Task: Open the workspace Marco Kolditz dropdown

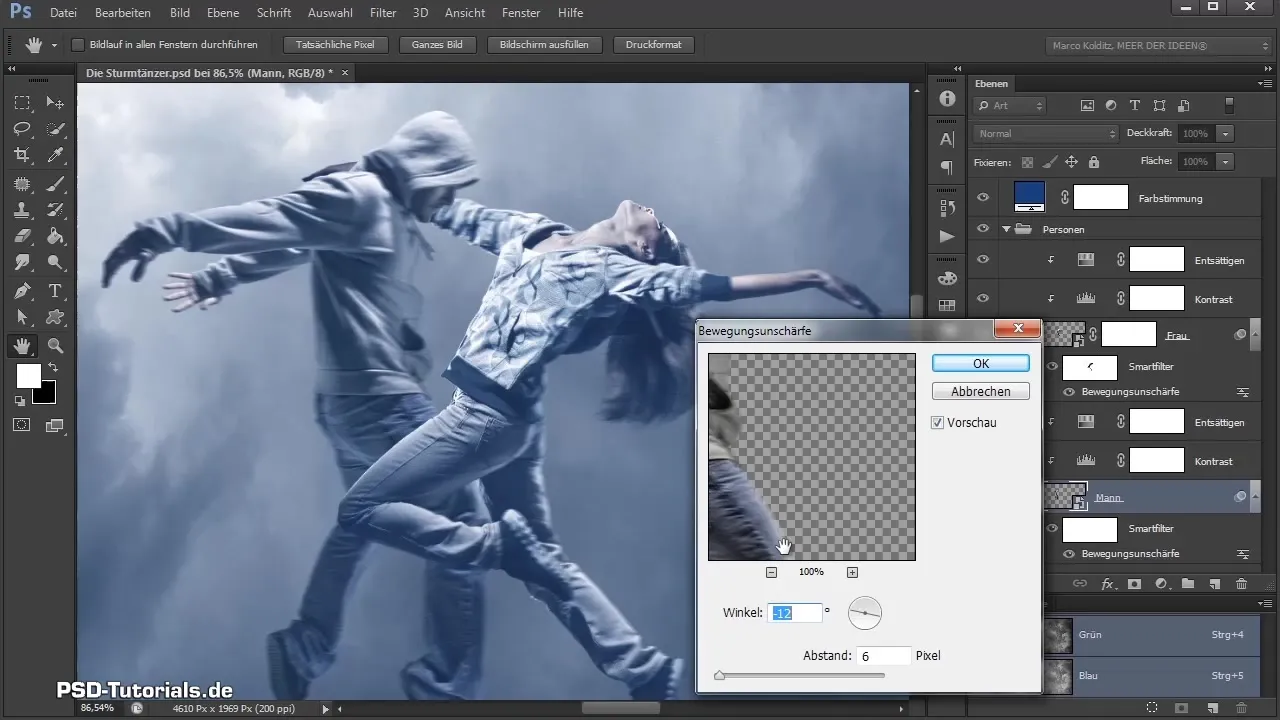Action: [1158, 46]
